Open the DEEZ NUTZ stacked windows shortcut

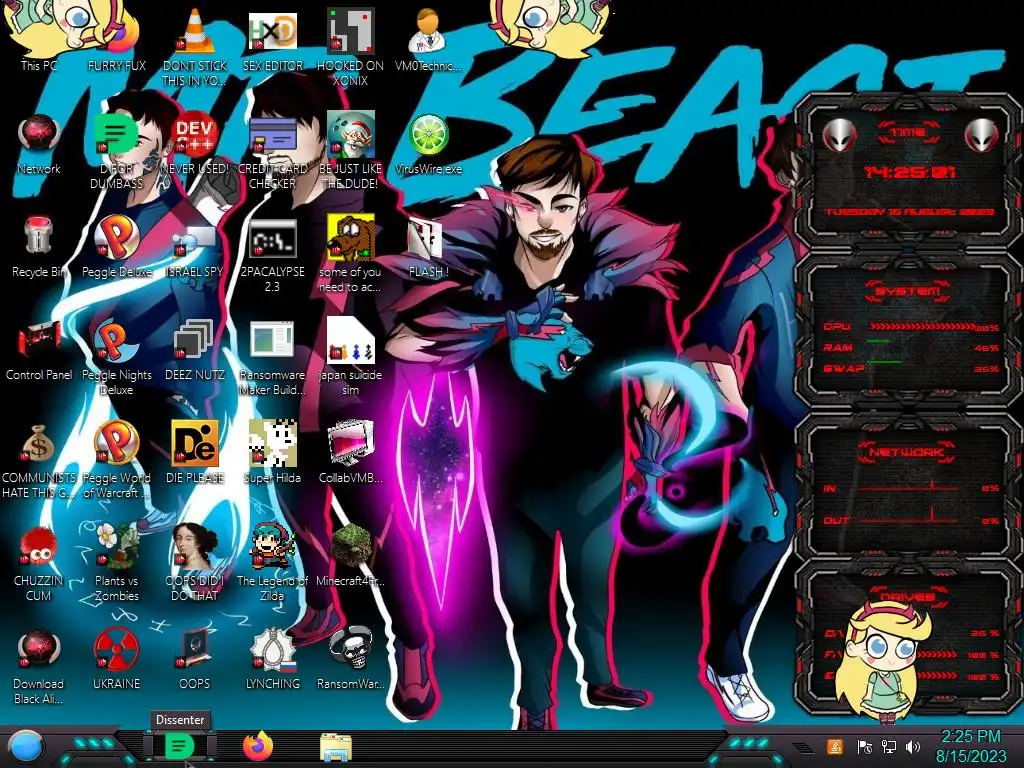195,349
